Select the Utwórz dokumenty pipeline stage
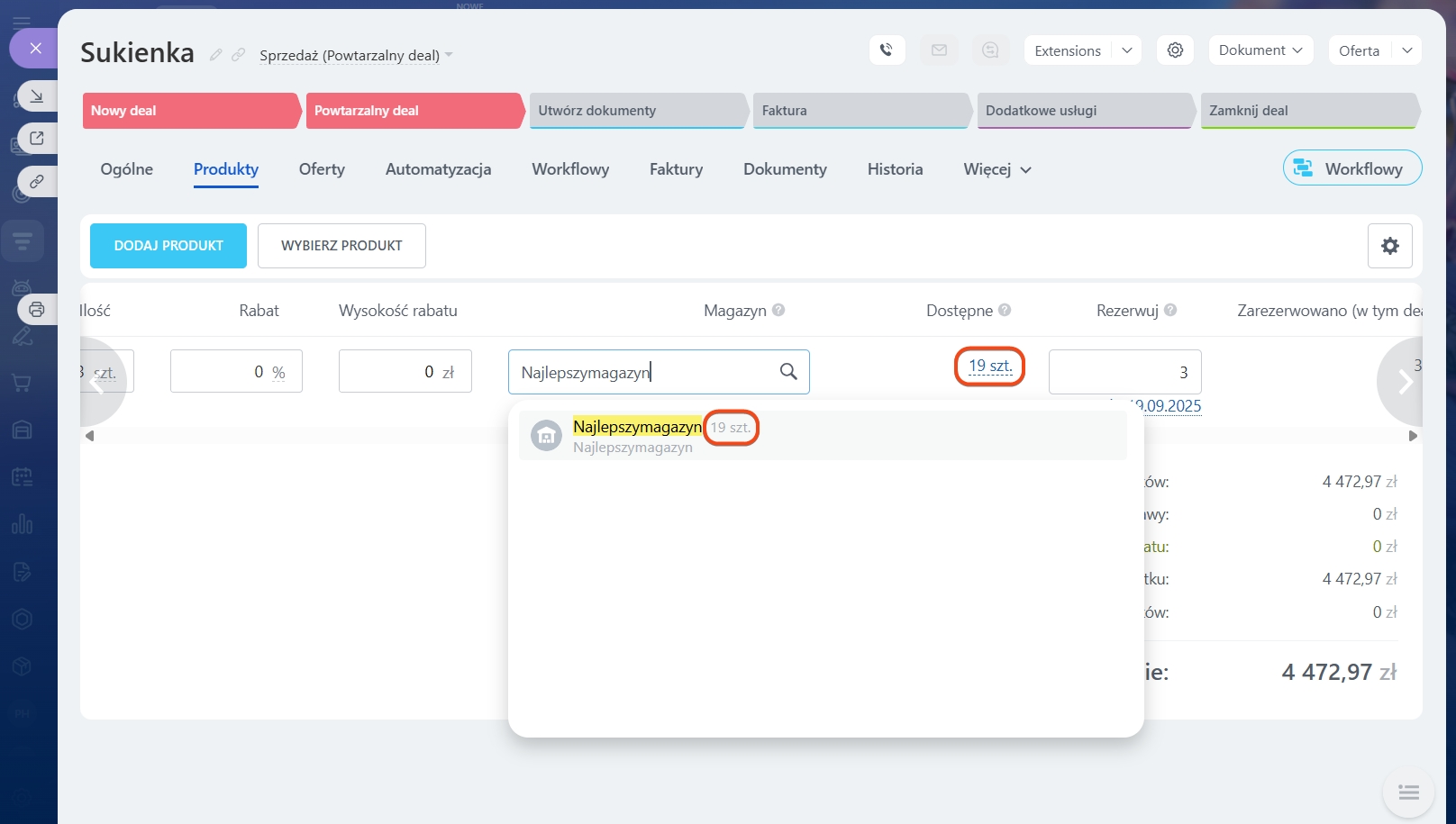 [x=636, y=111]
